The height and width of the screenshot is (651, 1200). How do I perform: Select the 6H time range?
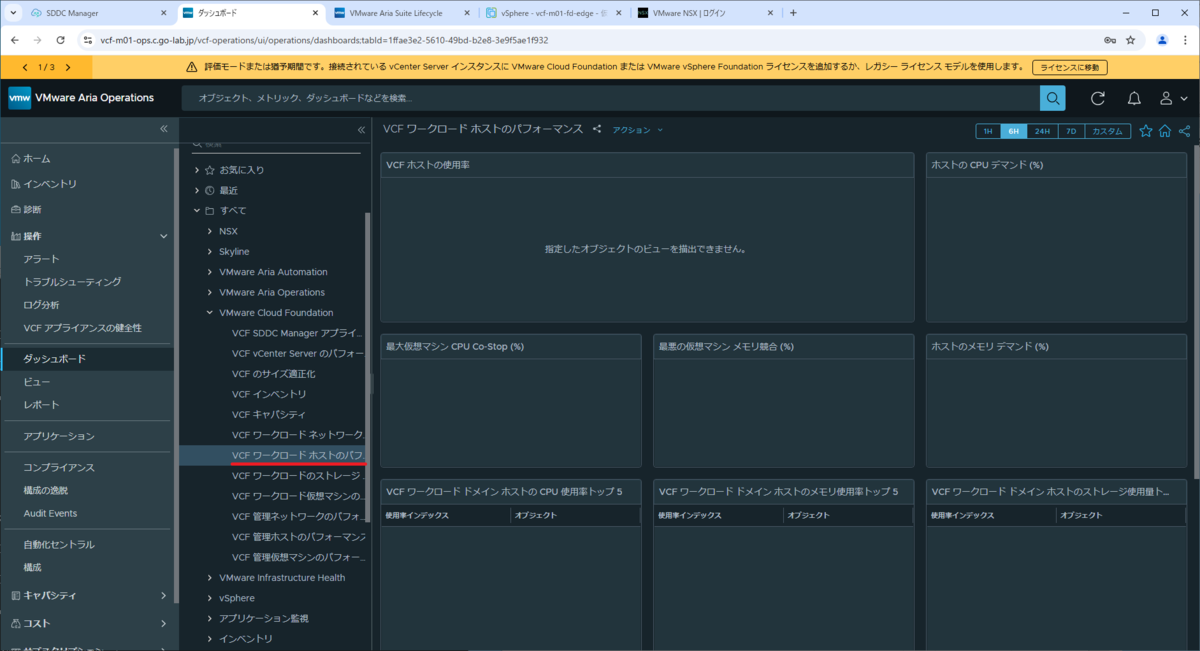(x=1013, y=131)
